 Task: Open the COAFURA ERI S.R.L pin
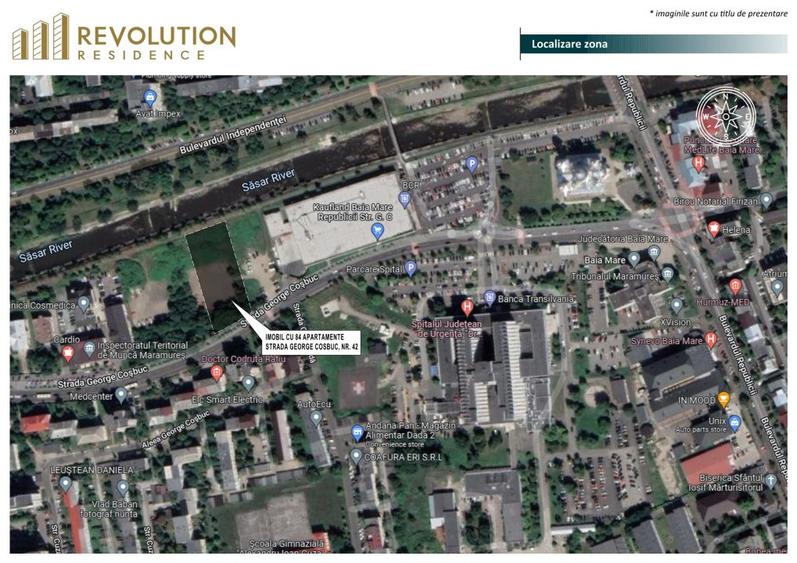tap(356, 456)
